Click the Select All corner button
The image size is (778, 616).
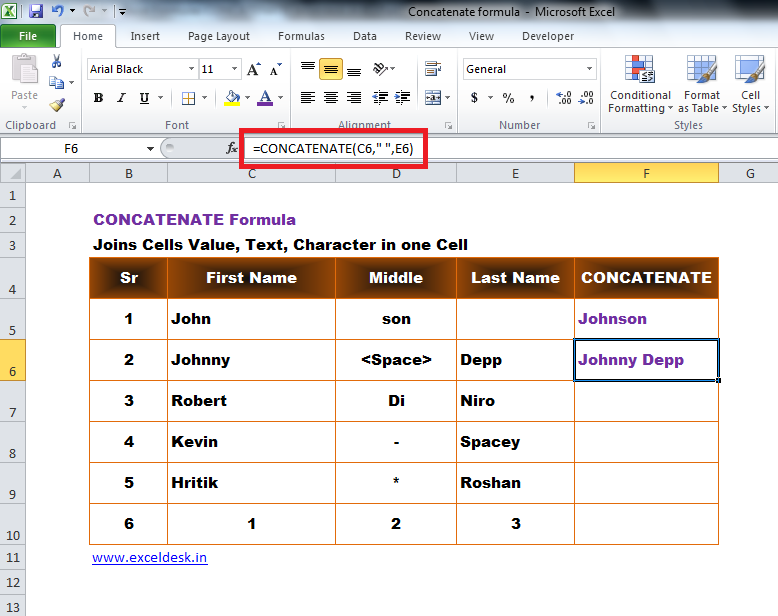click(x=13, y=174)
